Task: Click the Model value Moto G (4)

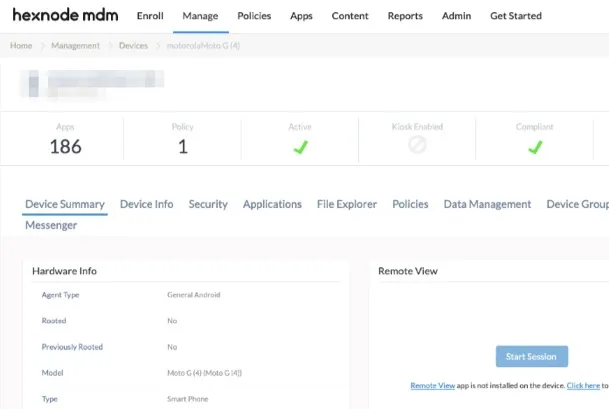Action: (204, 373)
